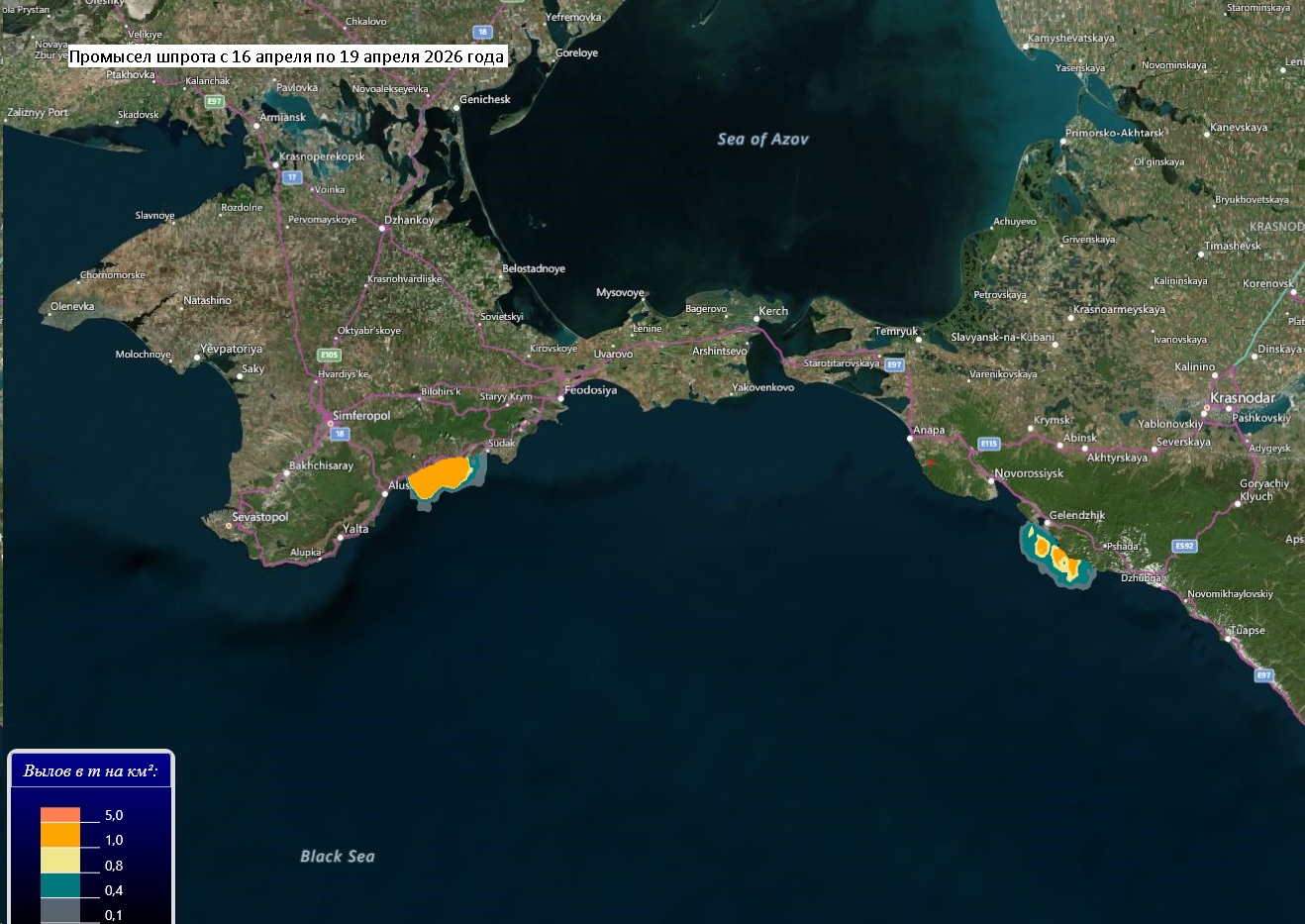Click the Krasnodar city label
1305x924 pixels.
coord(1242,398)
